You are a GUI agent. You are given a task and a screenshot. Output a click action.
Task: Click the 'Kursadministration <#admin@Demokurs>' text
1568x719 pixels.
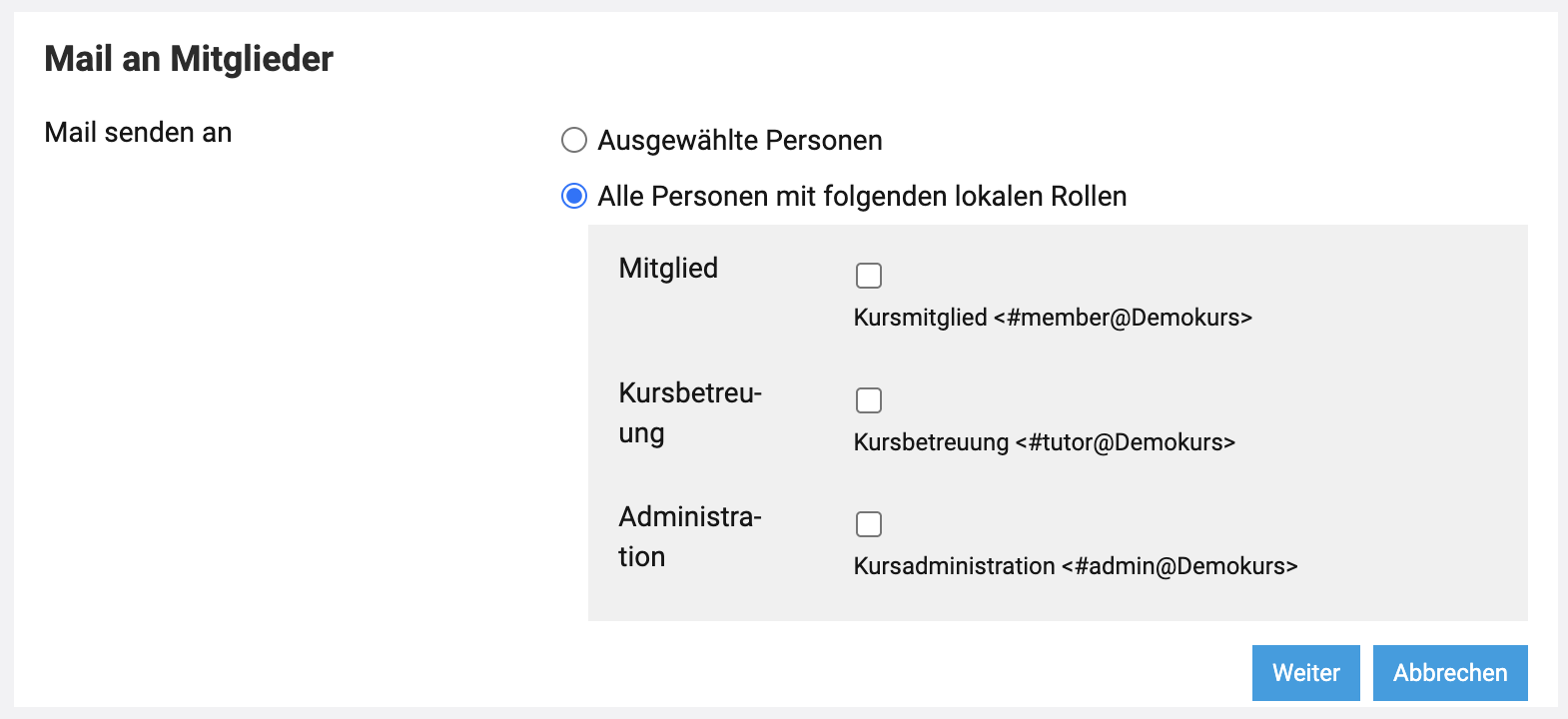coord(1075,566)
